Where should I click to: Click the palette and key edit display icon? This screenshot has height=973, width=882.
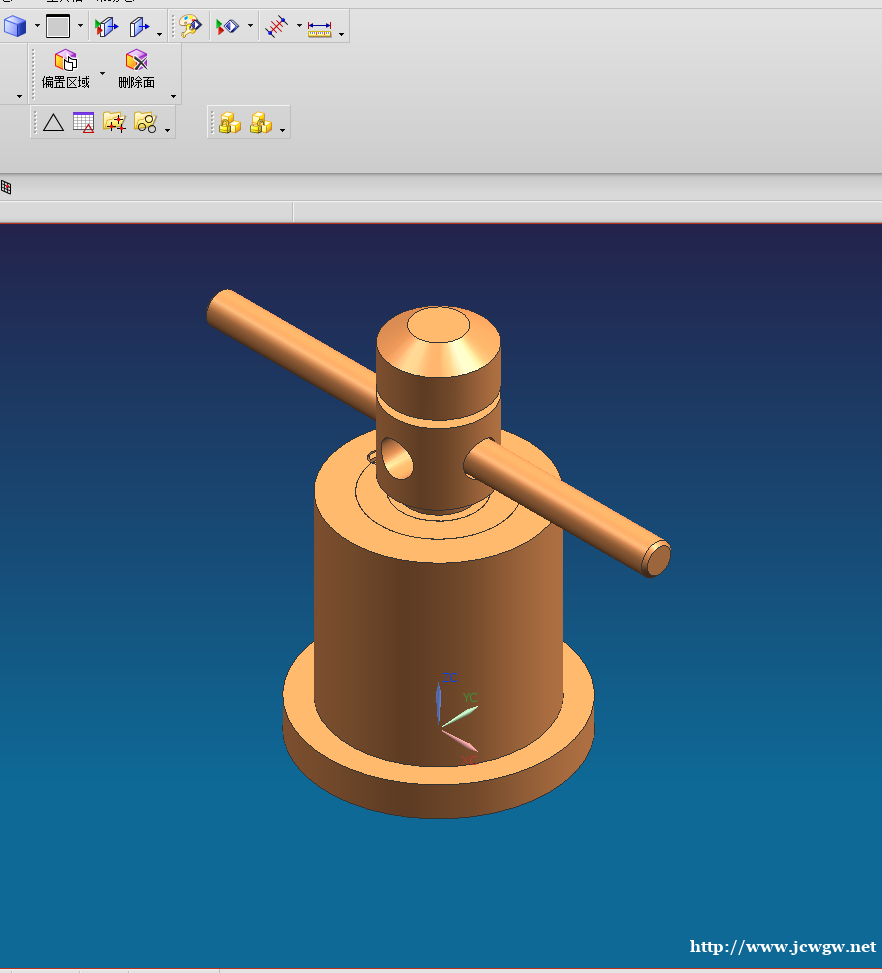190,27
